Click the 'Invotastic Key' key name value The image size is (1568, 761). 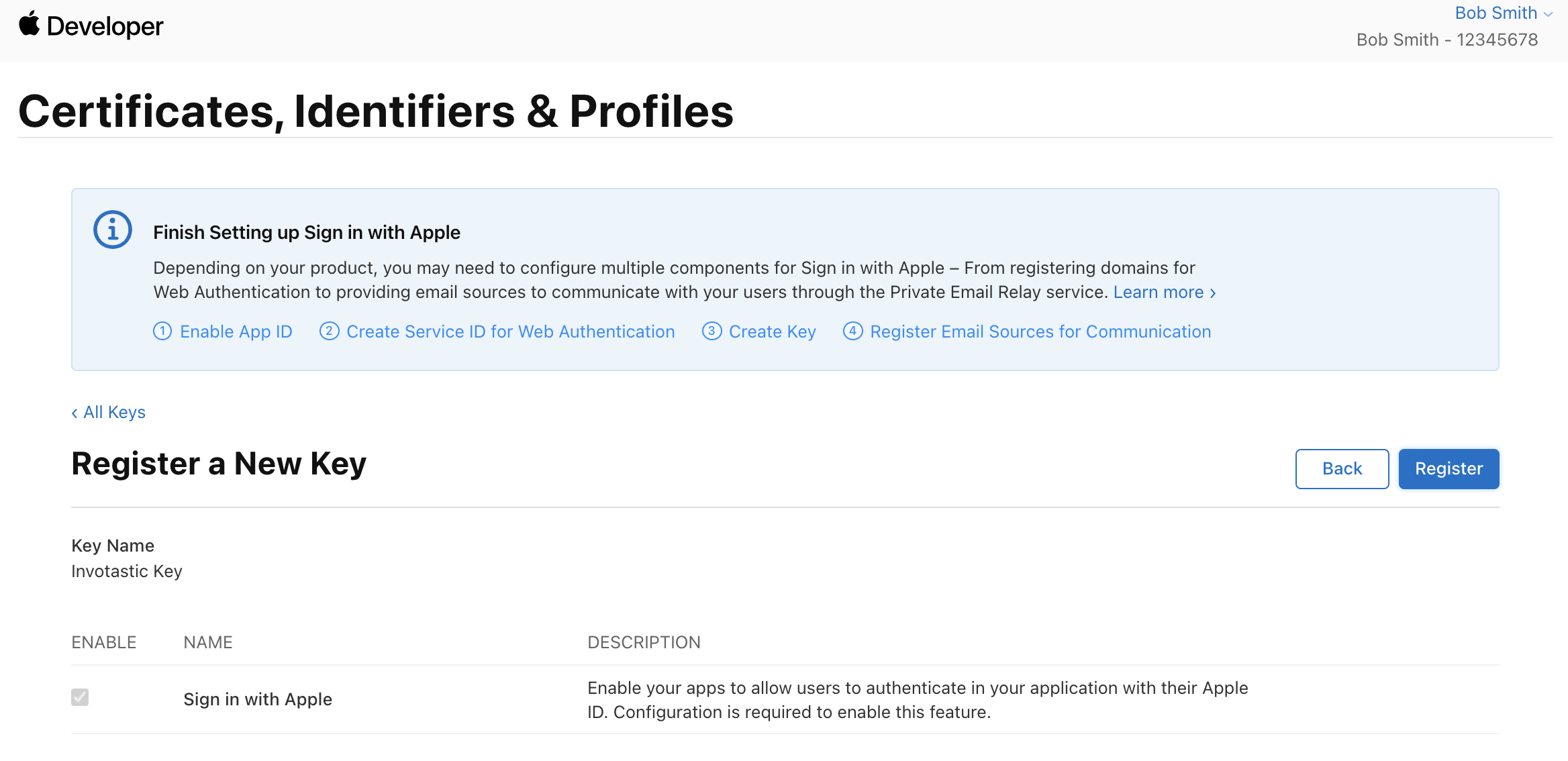[127, 571]
